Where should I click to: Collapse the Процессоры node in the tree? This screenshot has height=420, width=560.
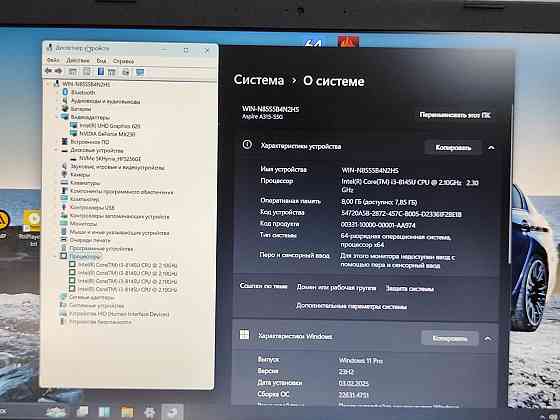coord(56,256)
